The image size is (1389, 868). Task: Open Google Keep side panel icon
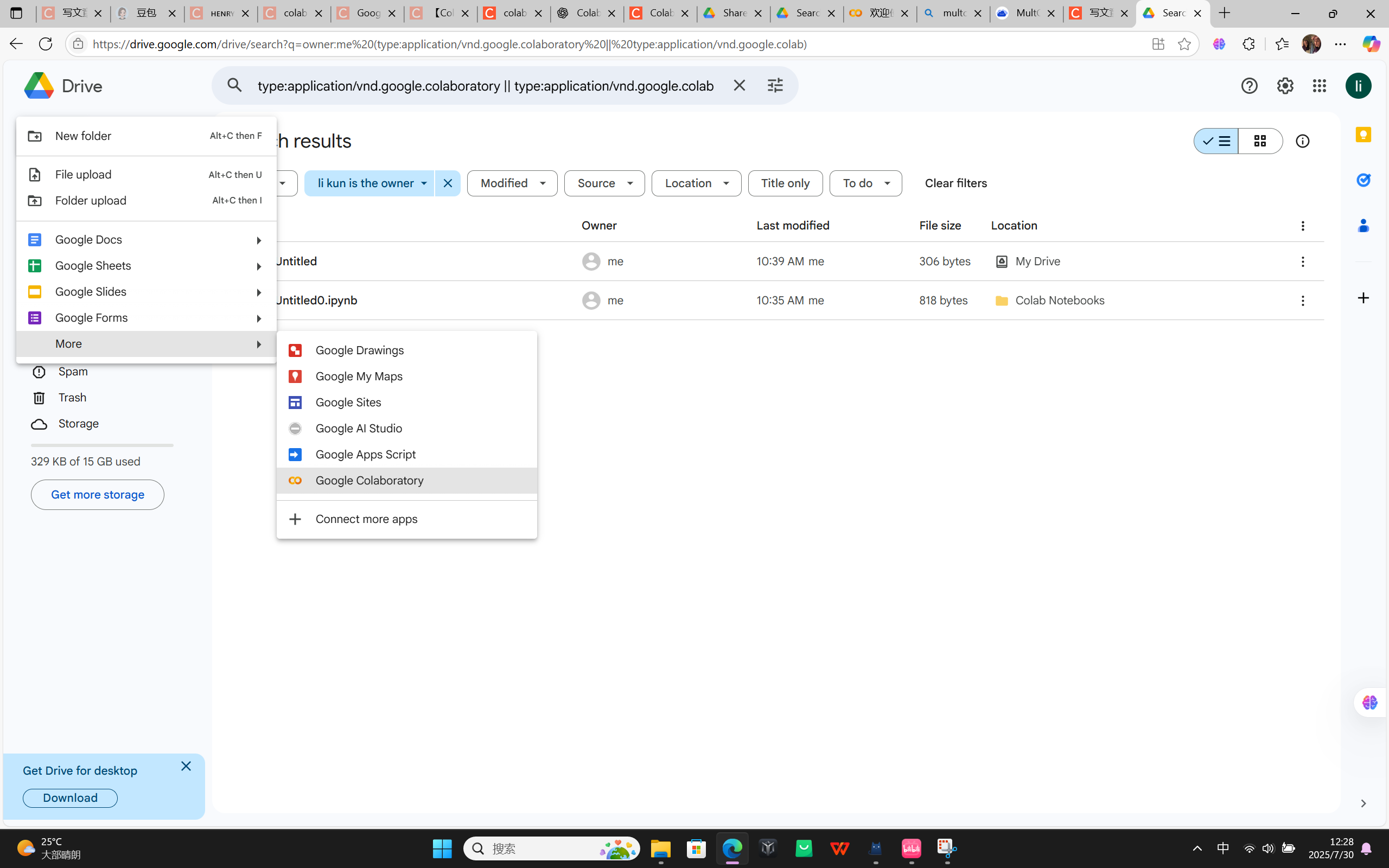(x=1363, y=135)
